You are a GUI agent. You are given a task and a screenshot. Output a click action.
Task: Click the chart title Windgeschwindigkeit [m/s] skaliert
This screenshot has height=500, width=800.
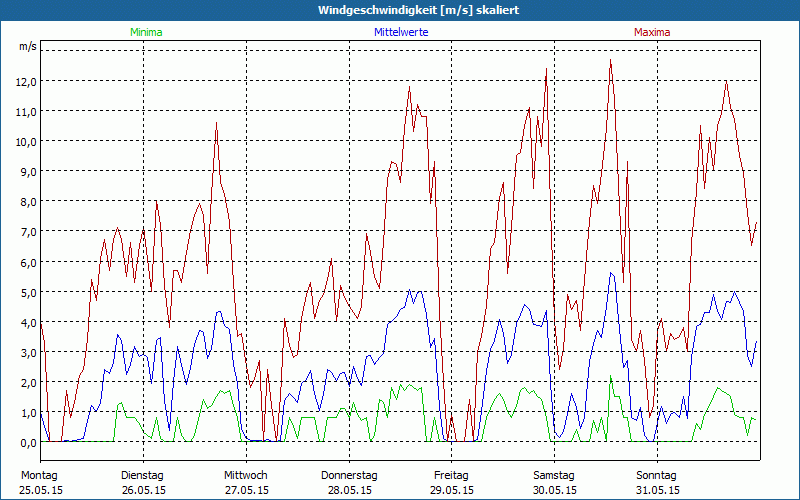(418, 10)
